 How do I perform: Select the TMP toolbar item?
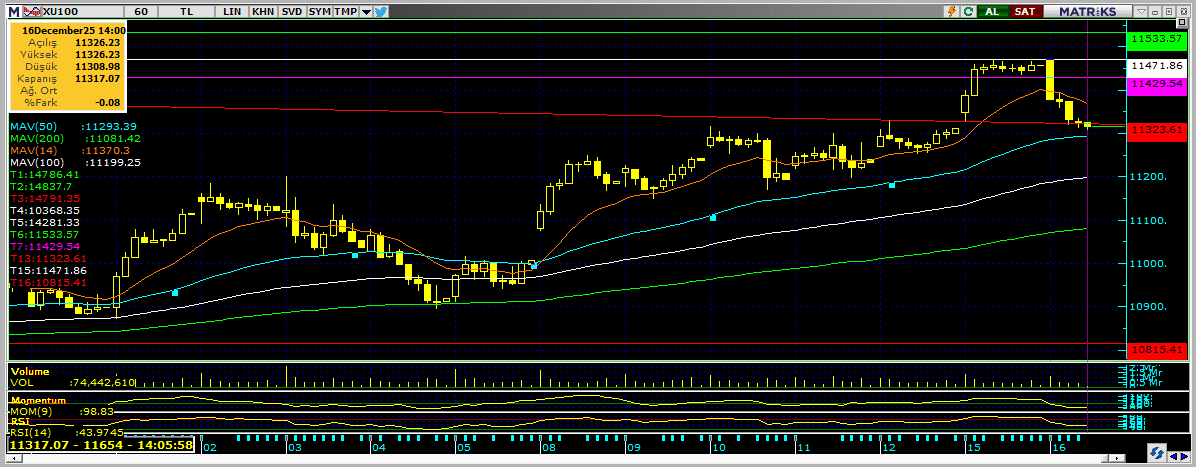pos(346,11)
